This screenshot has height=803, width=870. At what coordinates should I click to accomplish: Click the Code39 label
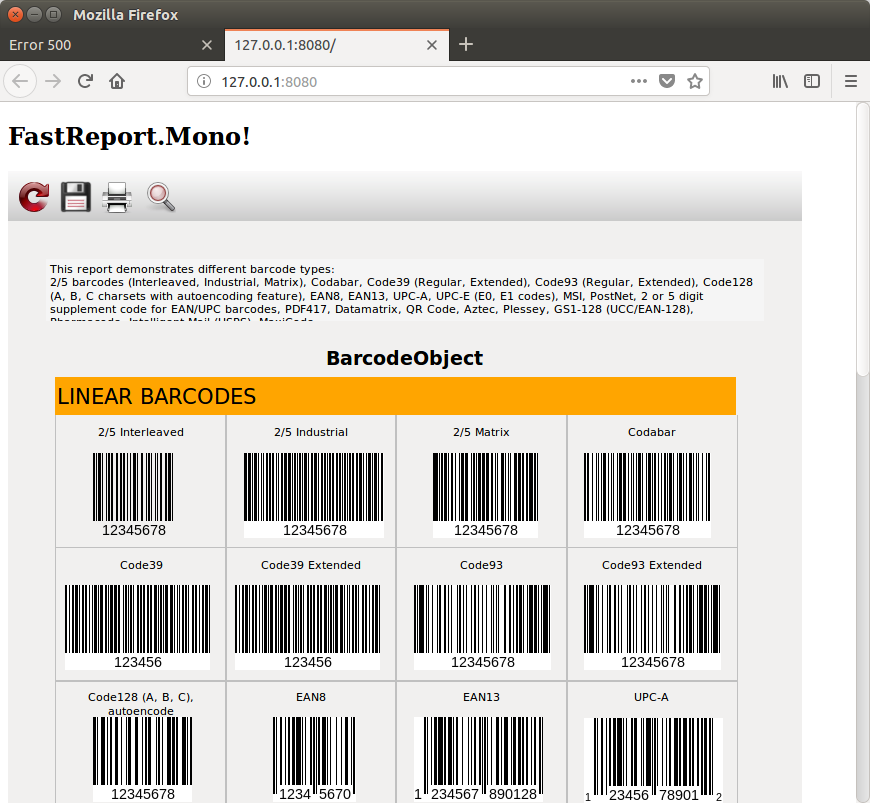coord(141,565)
